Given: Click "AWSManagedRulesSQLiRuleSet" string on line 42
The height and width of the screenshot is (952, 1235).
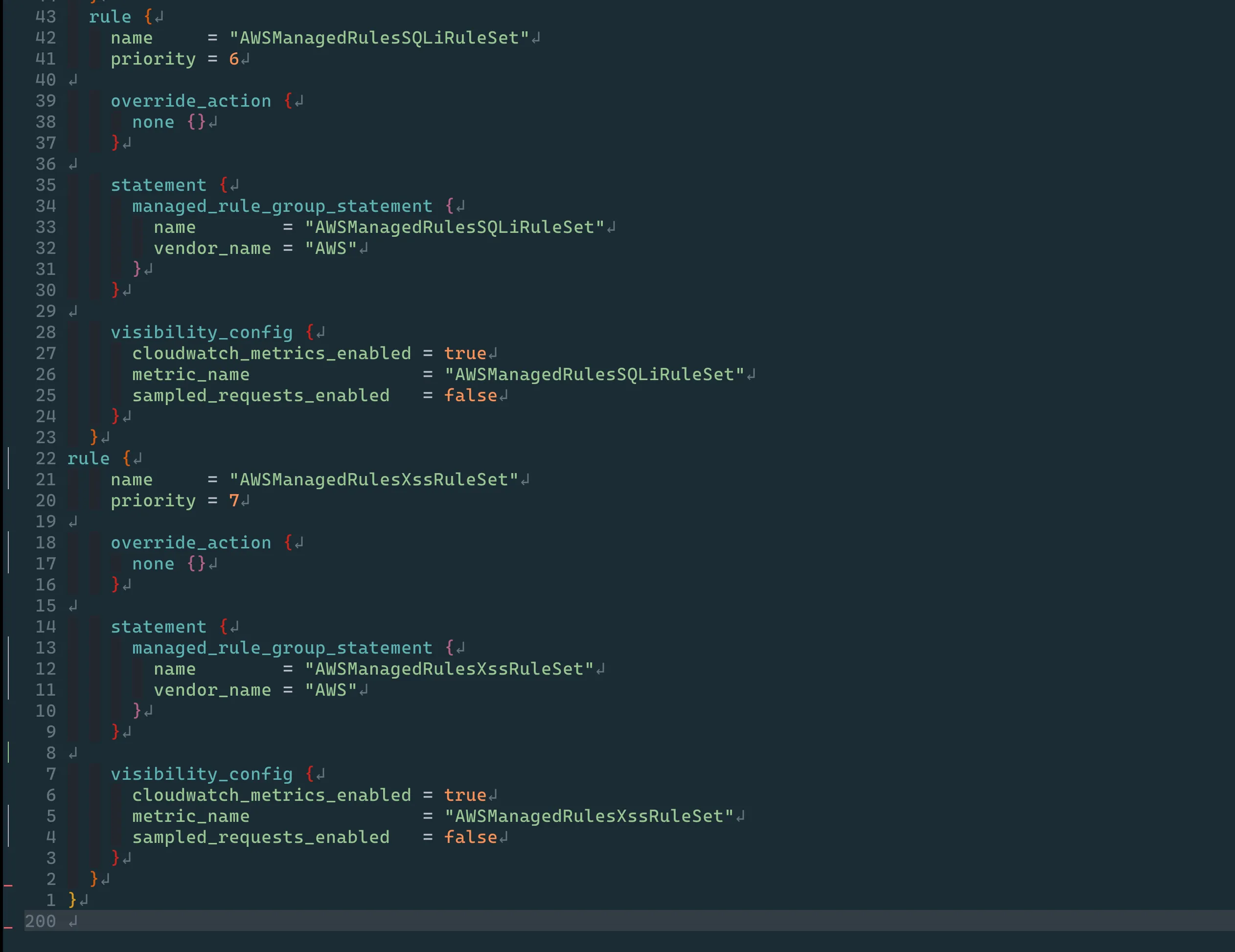Looking at the screenshot, I should (379, 38).
